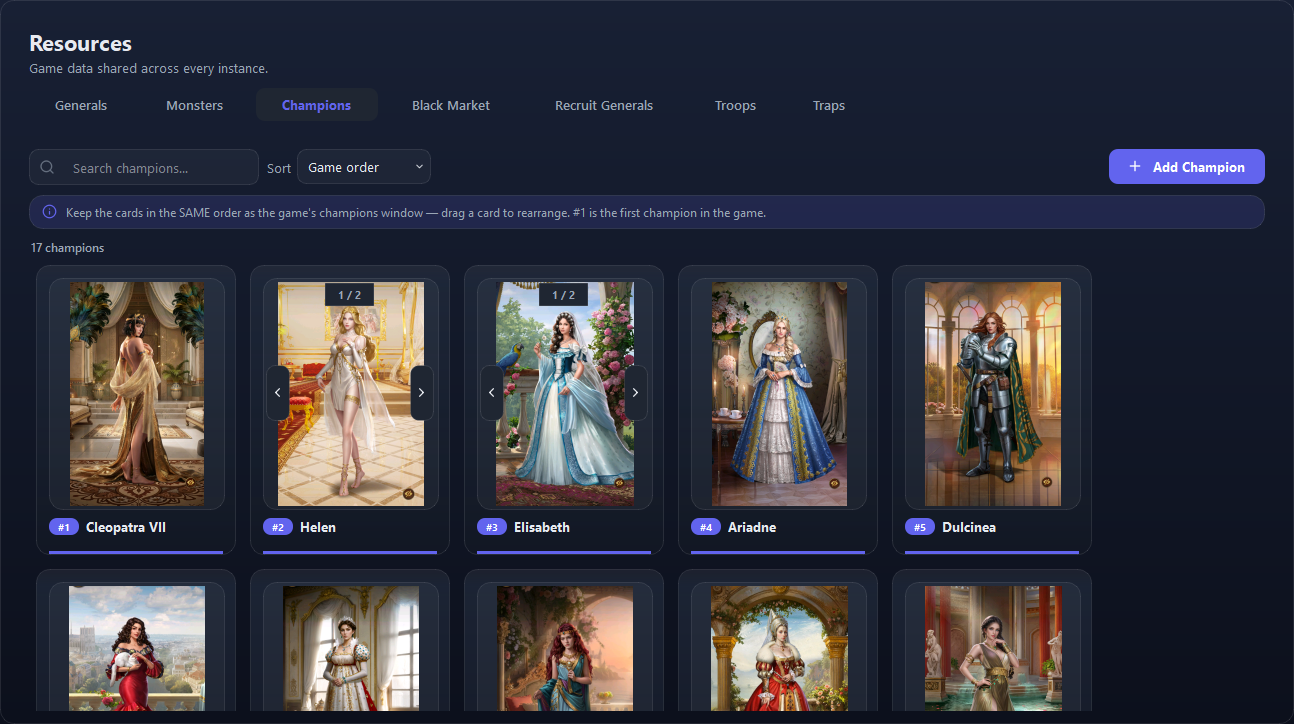
Task: Open the Traps tab
Action: click(829, 105)
